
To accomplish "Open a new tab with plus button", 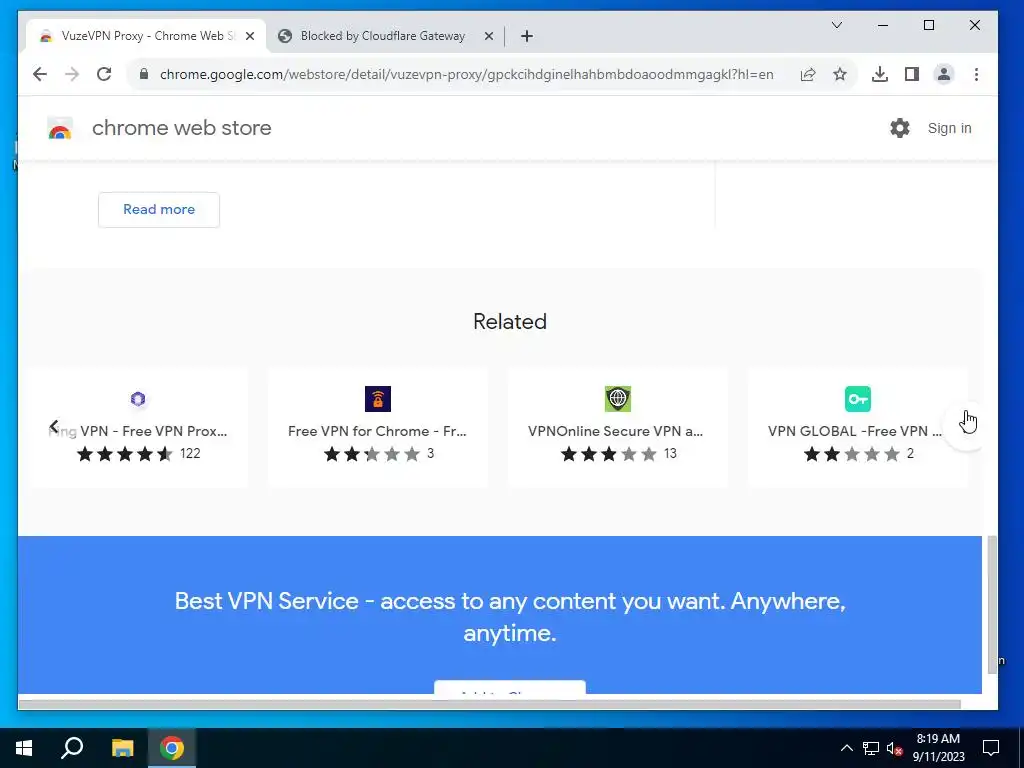I will coord(527,37).
